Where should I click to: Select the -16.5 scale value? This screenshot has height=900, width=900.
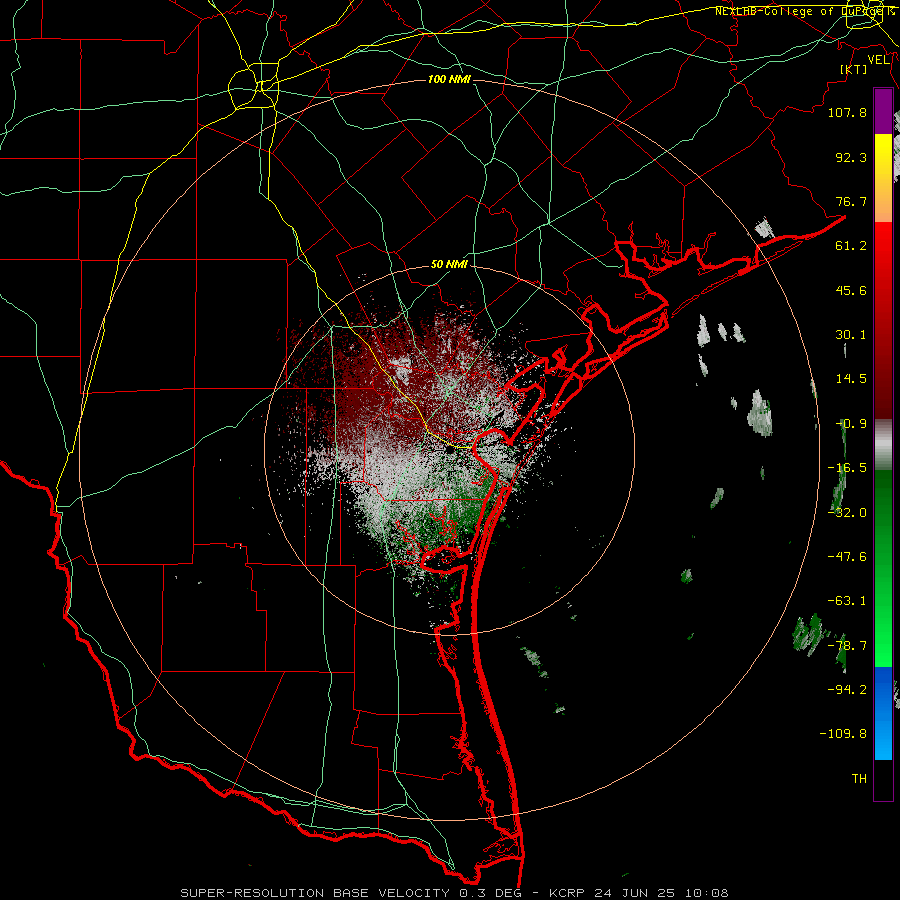pos(847,468)
